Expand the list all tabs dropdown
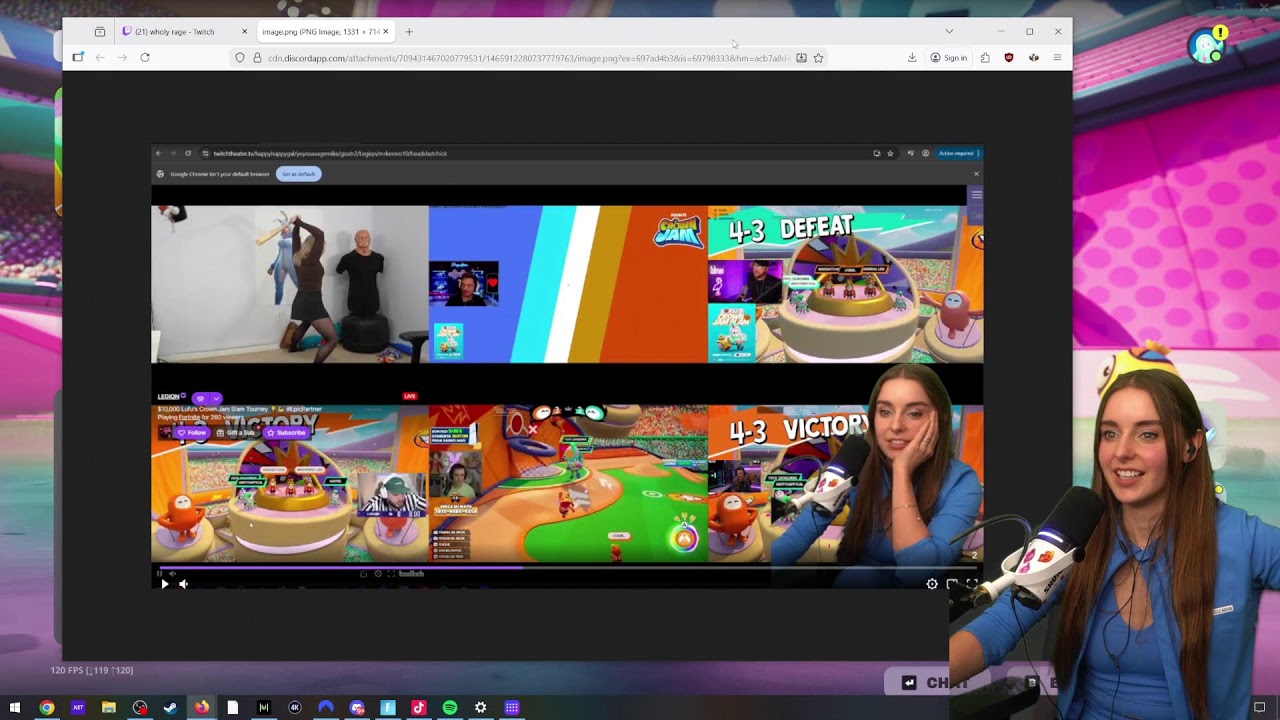Viewport: 1280px width, 720px height. [949, 32]
